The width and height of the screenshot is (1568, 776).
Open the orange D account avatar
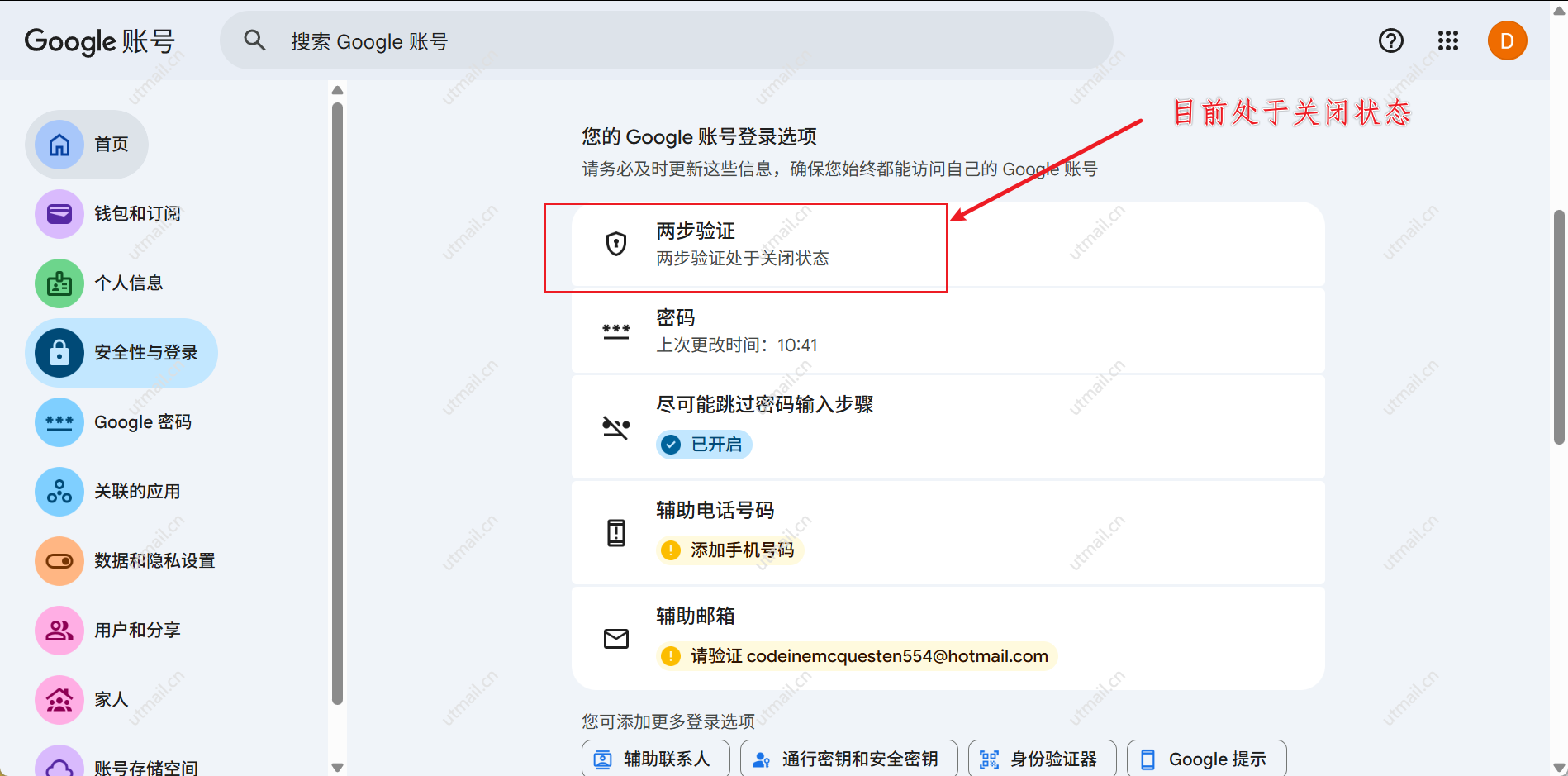pos(1508,40)
